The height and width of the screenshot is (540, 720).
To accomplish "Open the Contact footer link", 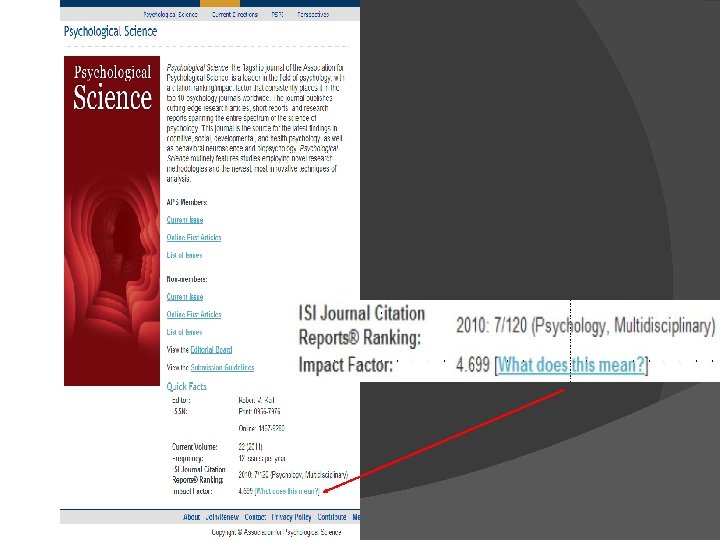I will (255, 517).
